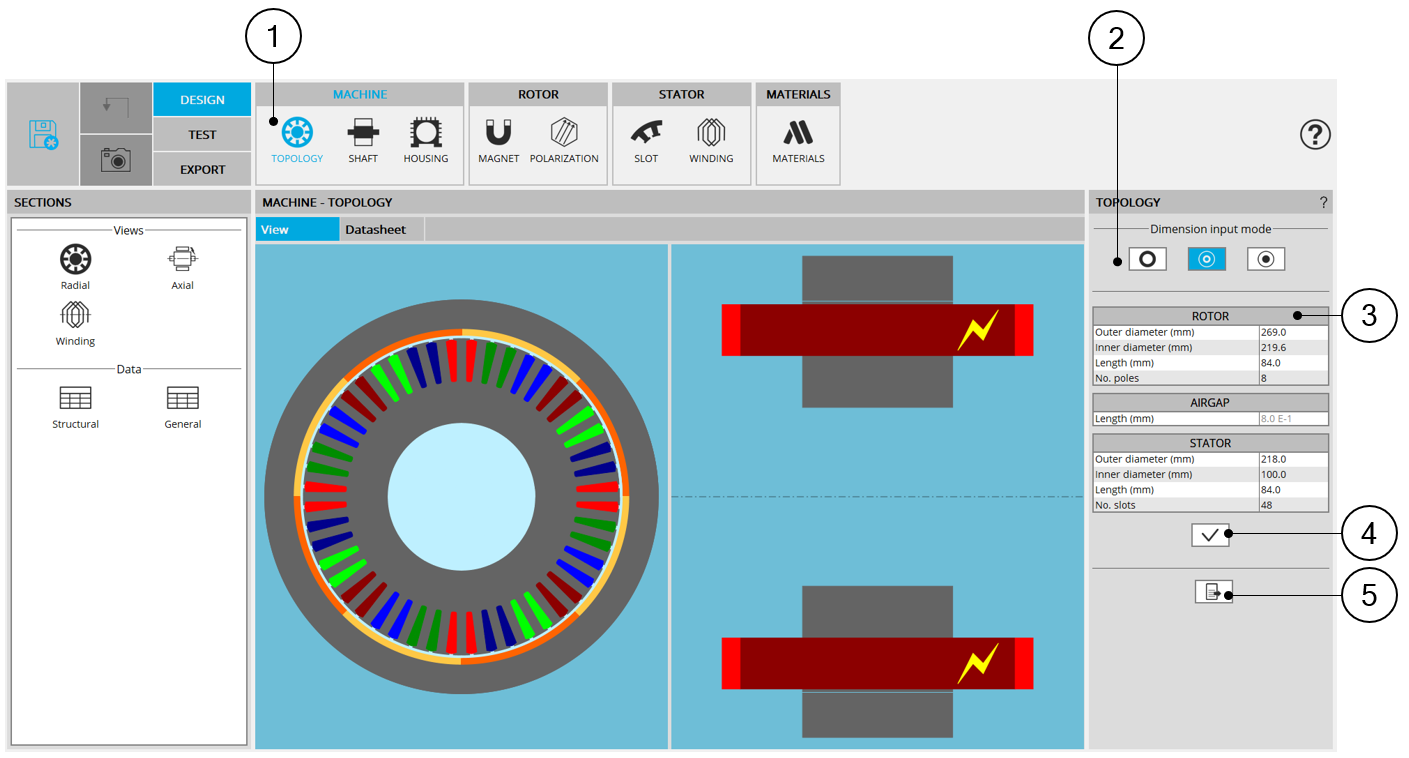Take a snapshot with camera icon
Screen dimensions: 1409x758
(x=116, y=160)
